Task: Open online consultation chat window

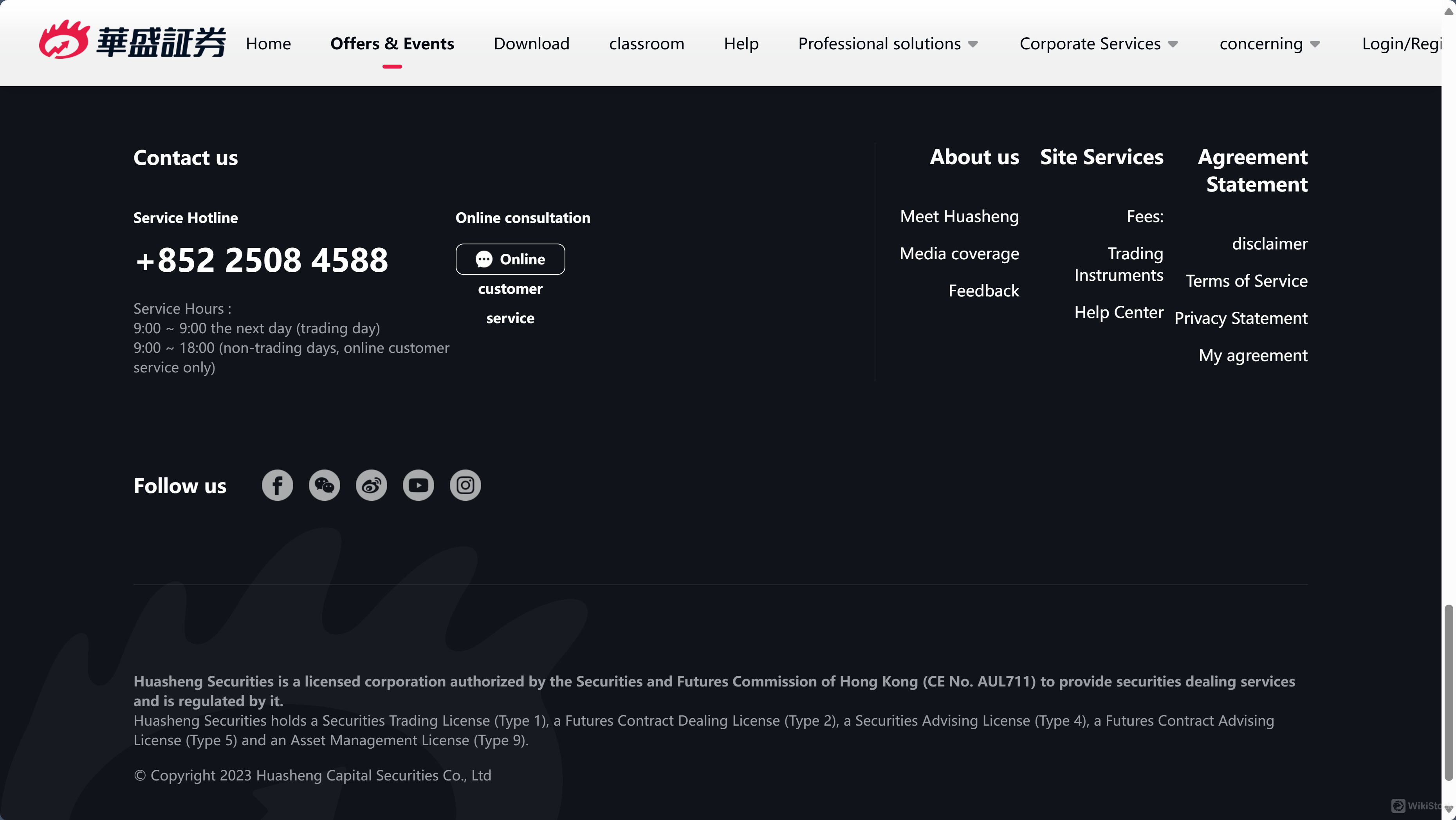Action: (510, 259)
